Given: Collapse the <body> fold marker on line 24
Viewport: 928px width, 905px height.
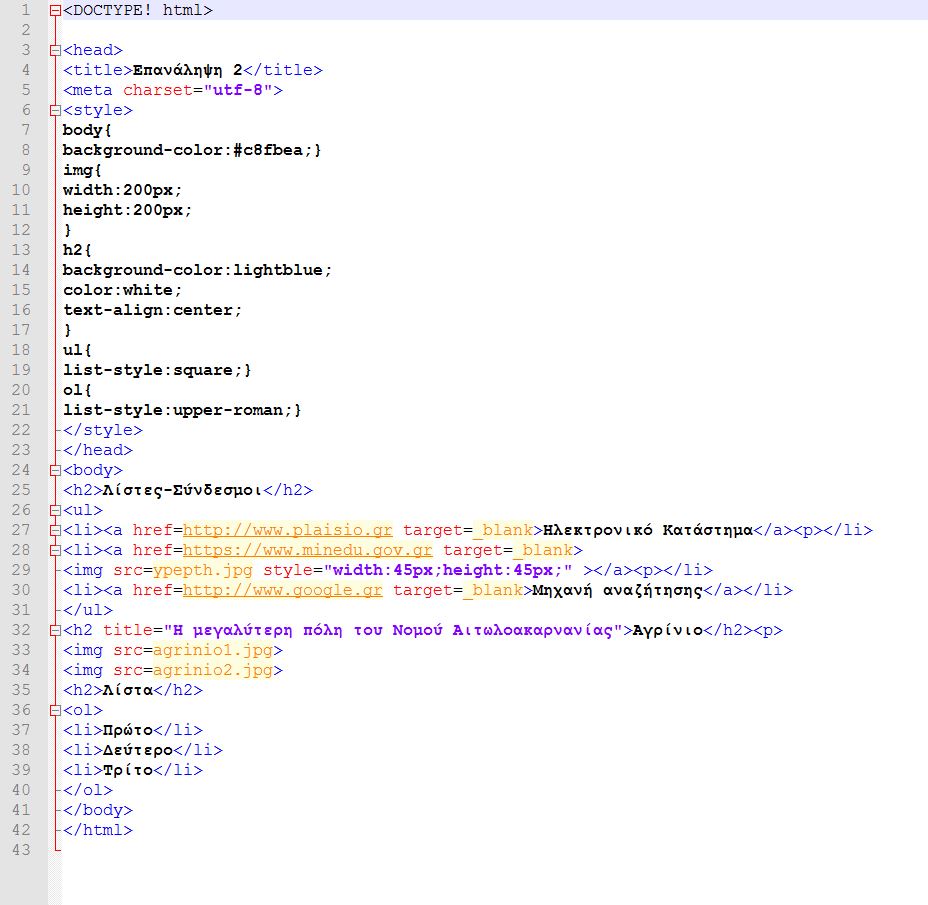Looking at the screenshot, I should [x=55, y=470].
